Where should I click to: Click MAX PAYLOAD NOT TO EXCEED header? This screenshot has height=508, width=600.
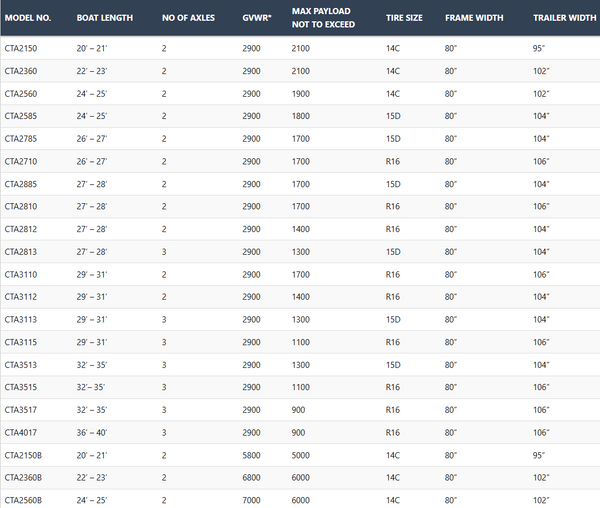point(323,17)
